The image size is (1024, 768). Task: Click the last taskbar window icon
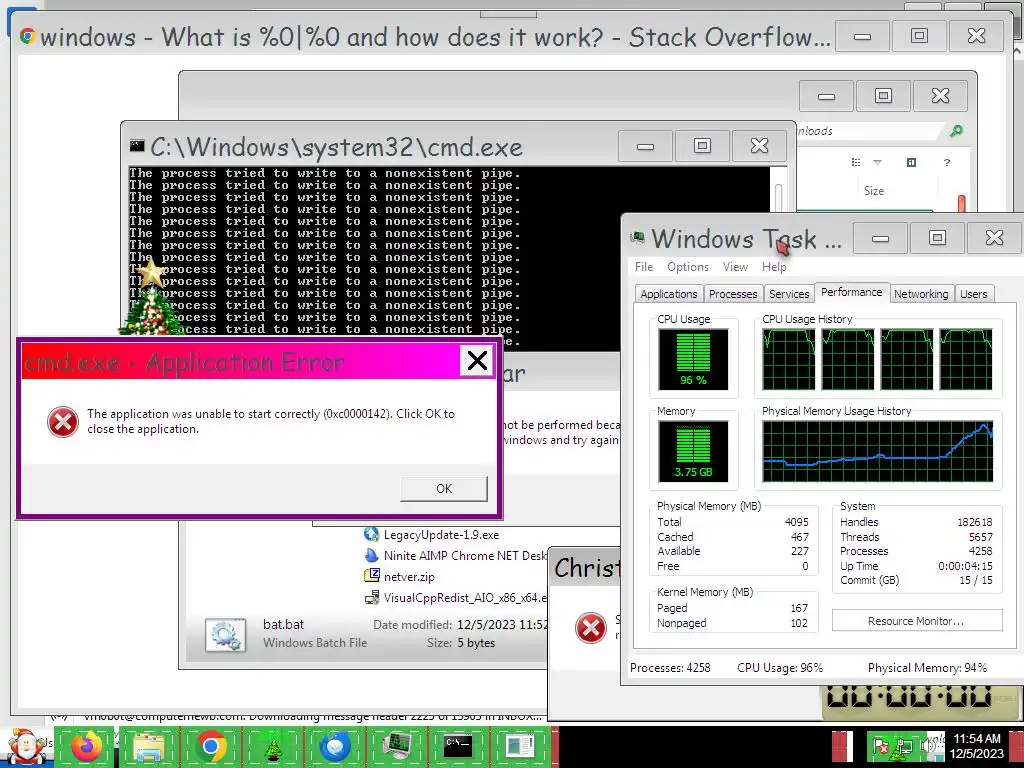pos(520,746)
